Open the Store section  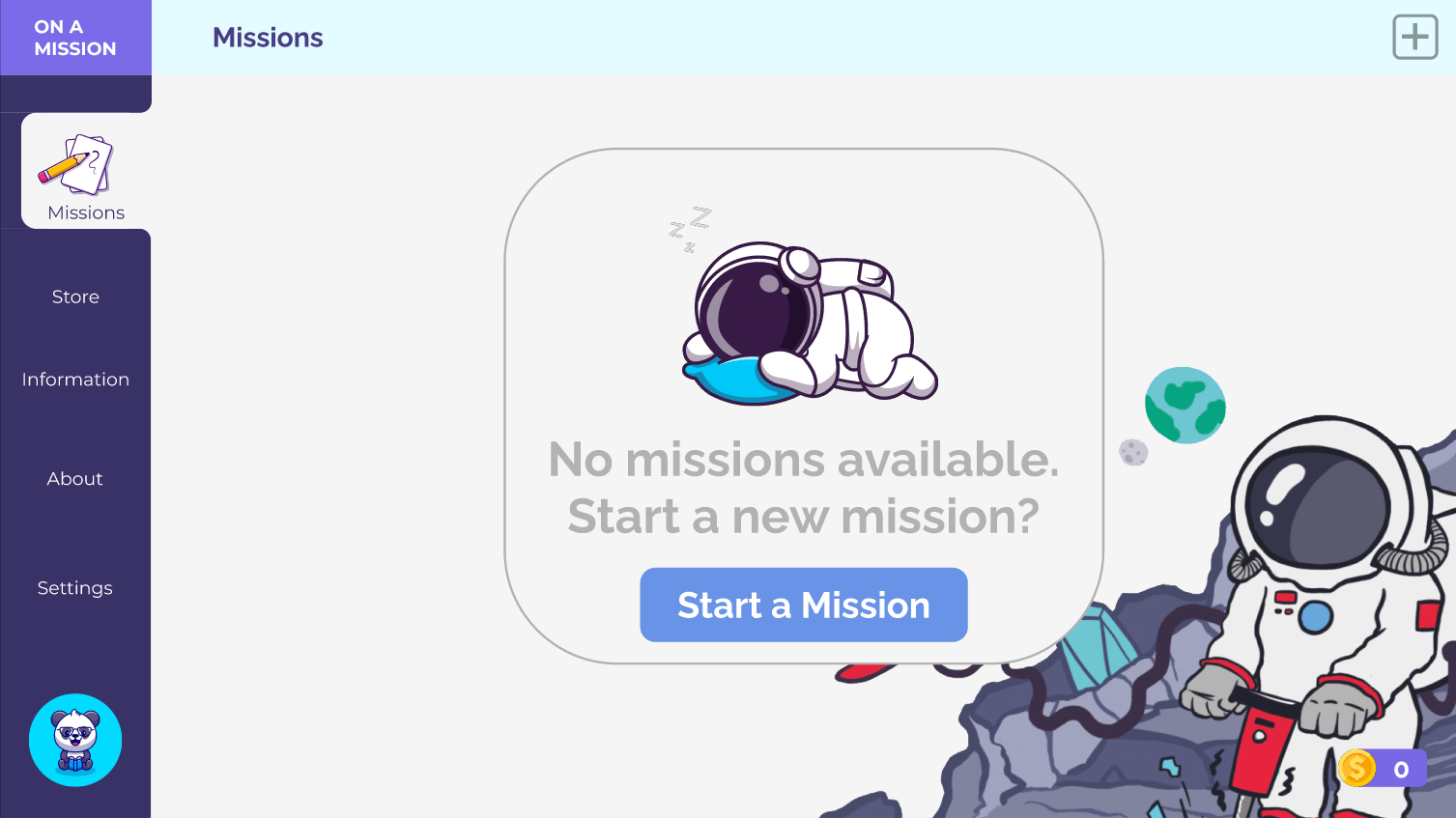(x=75, y=296)
